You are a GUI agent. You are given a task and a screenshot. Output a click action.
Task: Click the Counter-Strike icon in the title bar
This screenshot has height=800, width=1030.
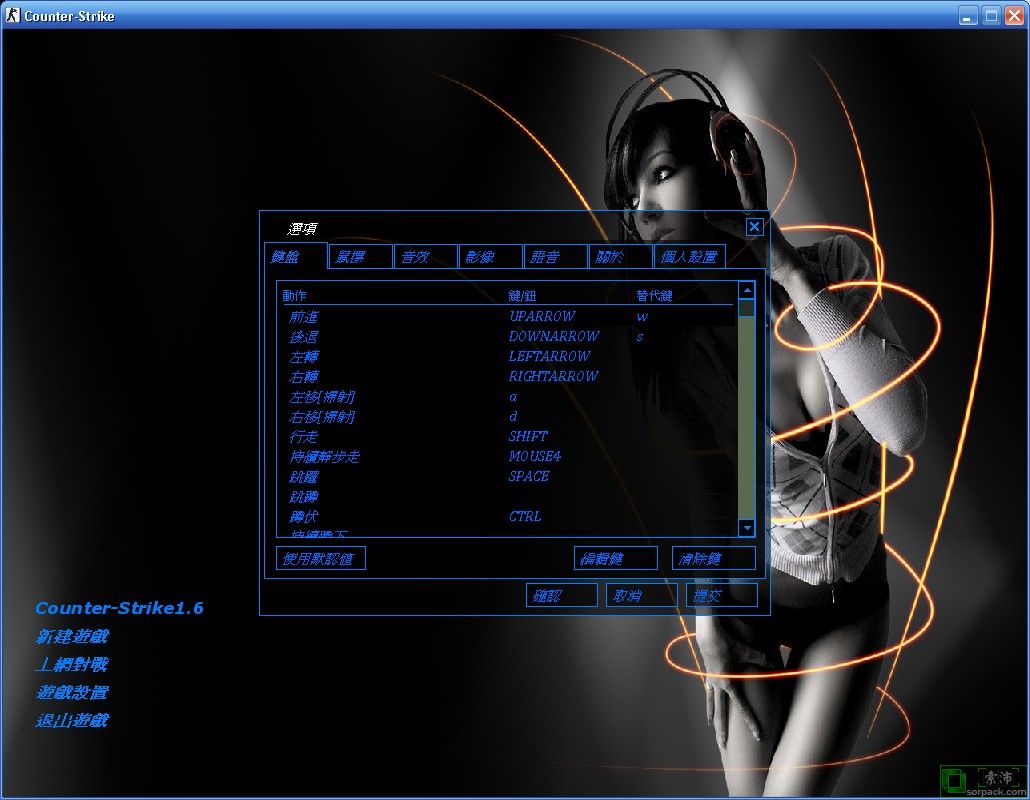click(12, 15)
